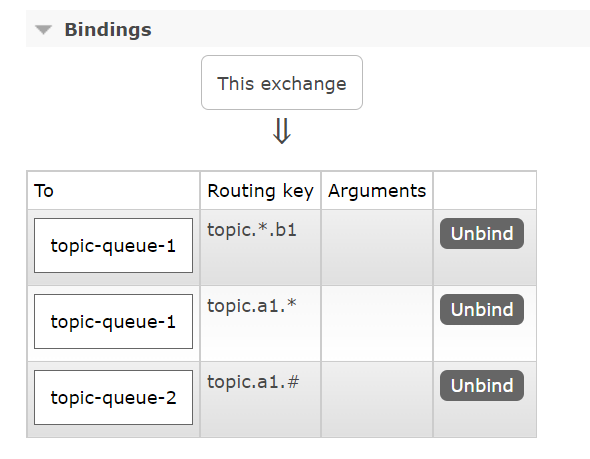This screenshot has width=590, height=459.
Task: Open topic-queue-1 bound with topic.a1.*
Action: click(x=113, y=322)
